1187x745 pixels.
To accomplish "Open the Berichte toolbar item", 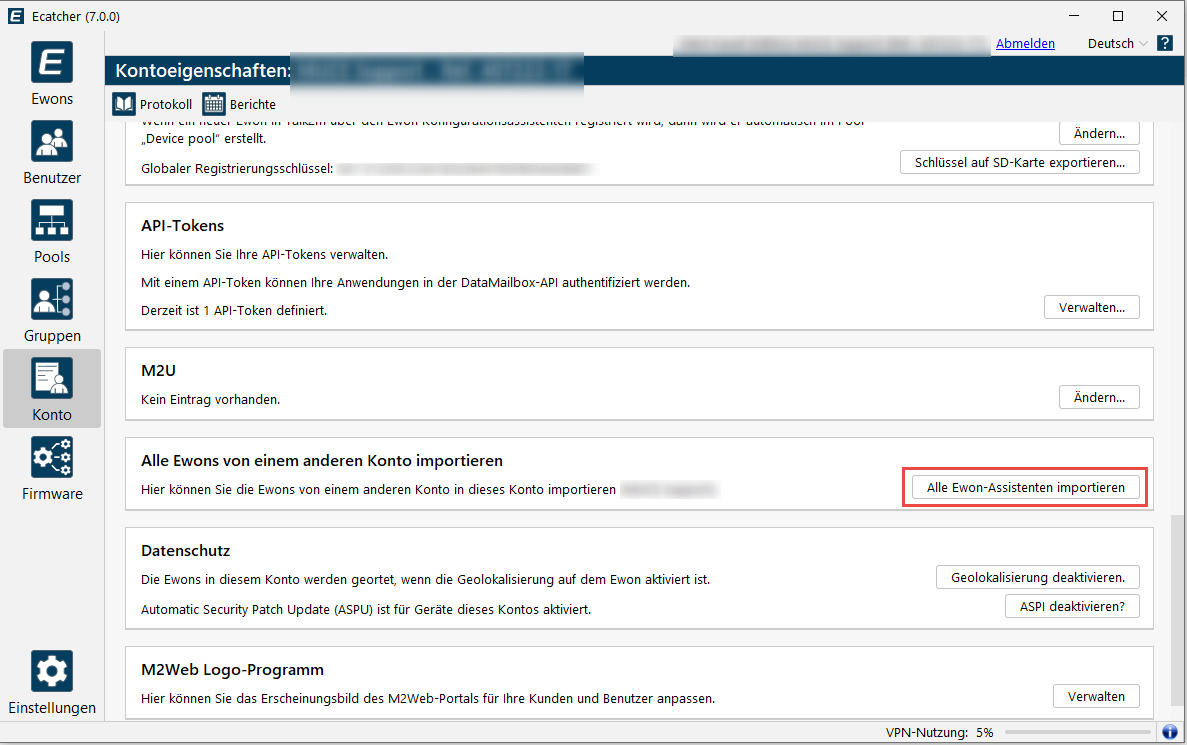I will click(x=239, y=104).
